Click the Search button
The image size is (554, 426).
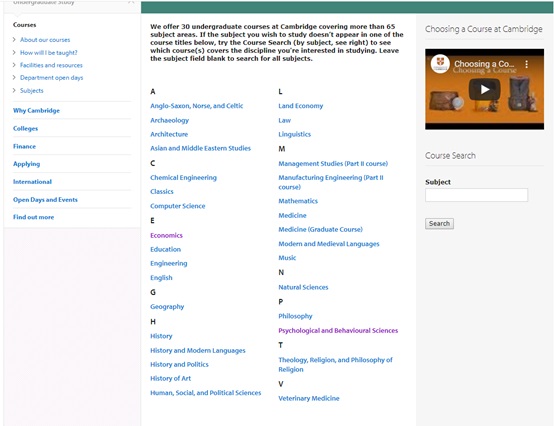pos(439,224)
